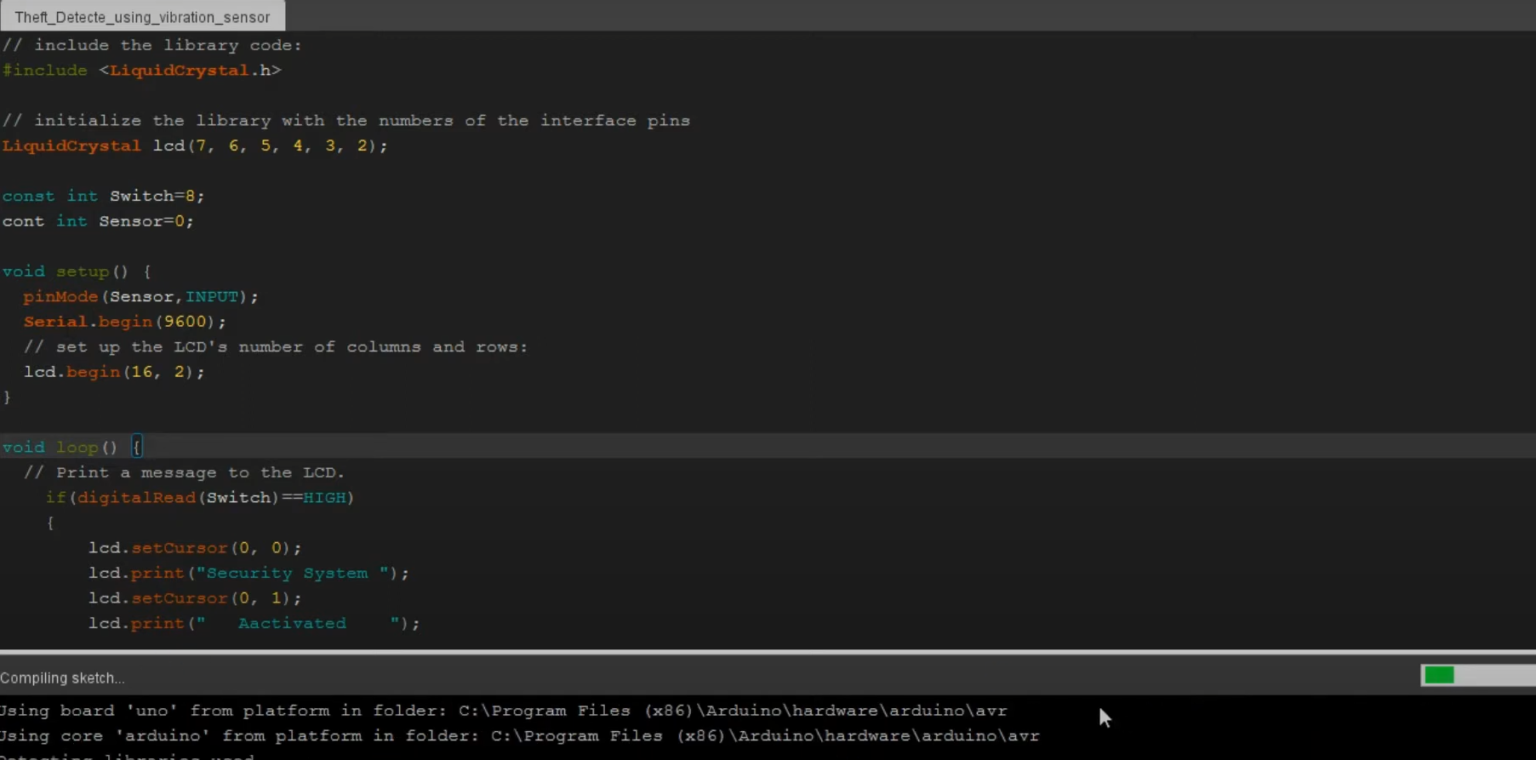
Task: Select the Theft_Detecte_using_vibration_sensor sketch tab
Action: [x=142, y=17]
